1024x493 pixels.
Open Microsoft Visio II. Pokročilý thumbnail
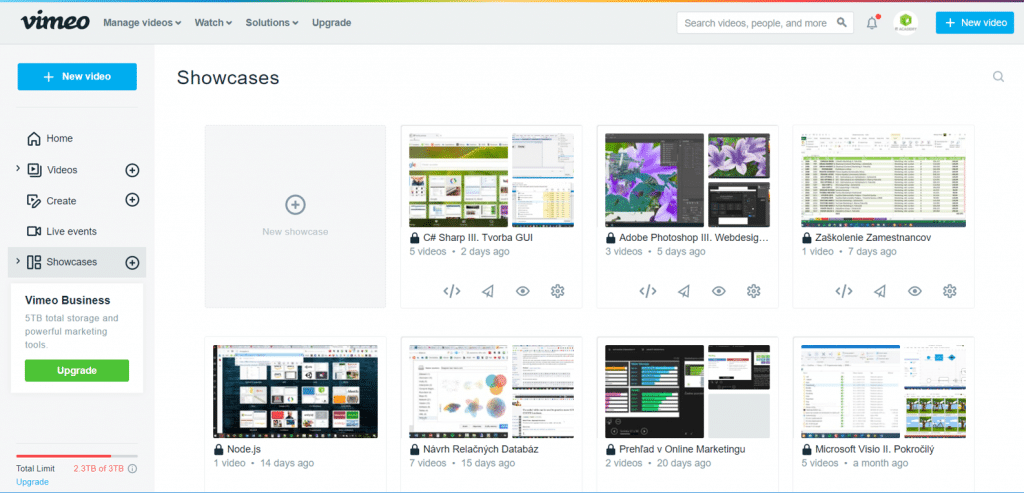click(x=884, y=391)
